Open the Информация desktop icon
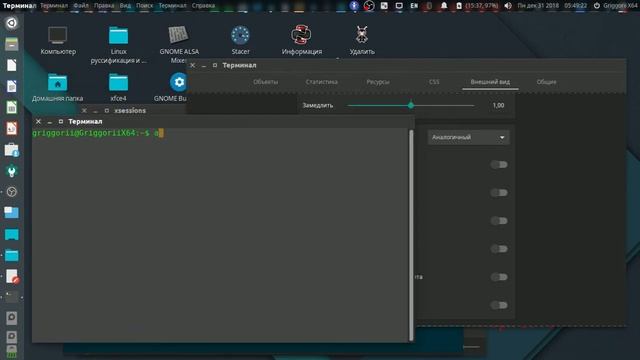640x360 pixels. 302,40
